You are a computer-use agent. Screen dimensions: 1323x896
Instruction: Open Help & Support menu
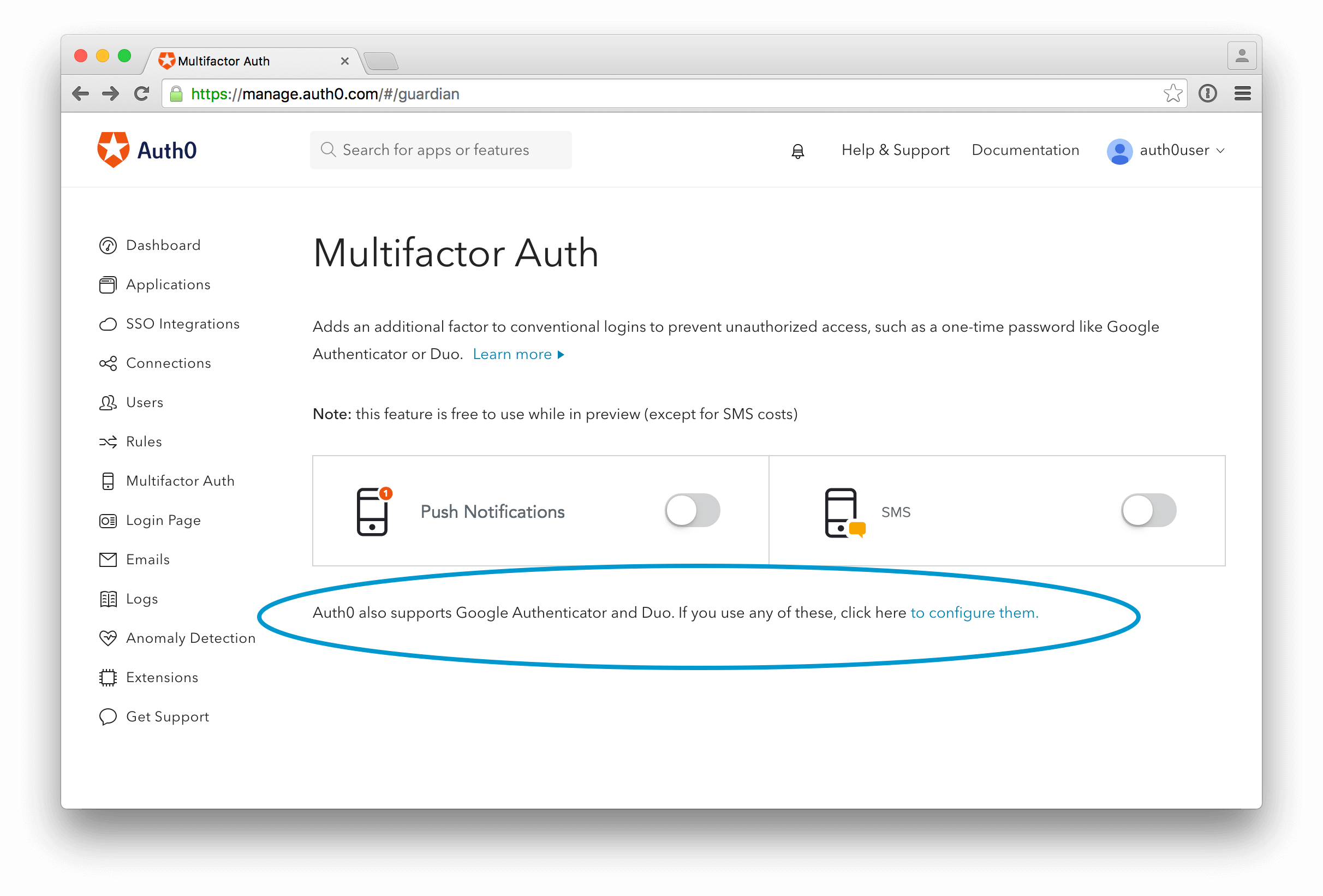(894, 150)
